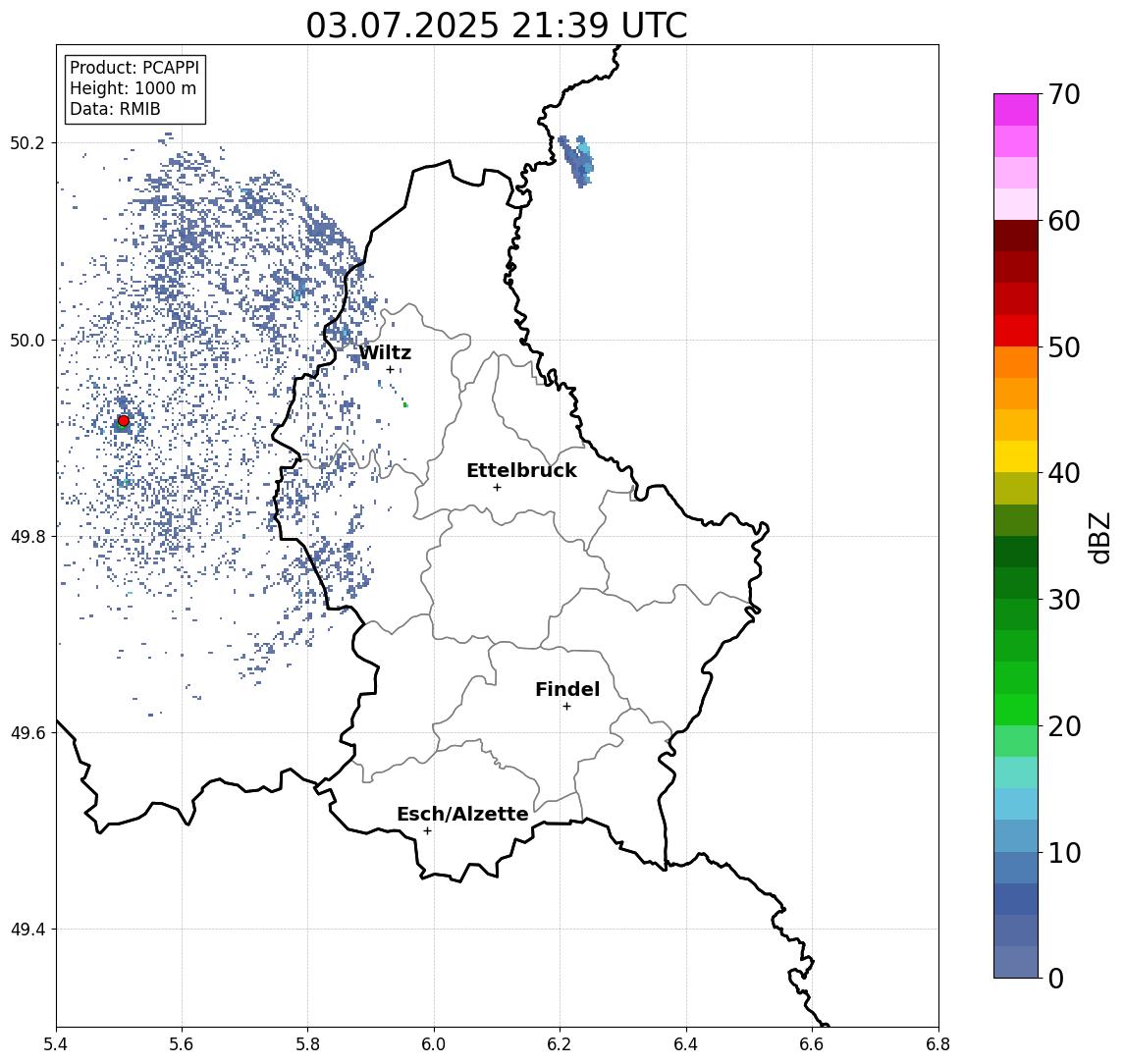Click the latitude 49.6 axis label

(x=27, y=733)
